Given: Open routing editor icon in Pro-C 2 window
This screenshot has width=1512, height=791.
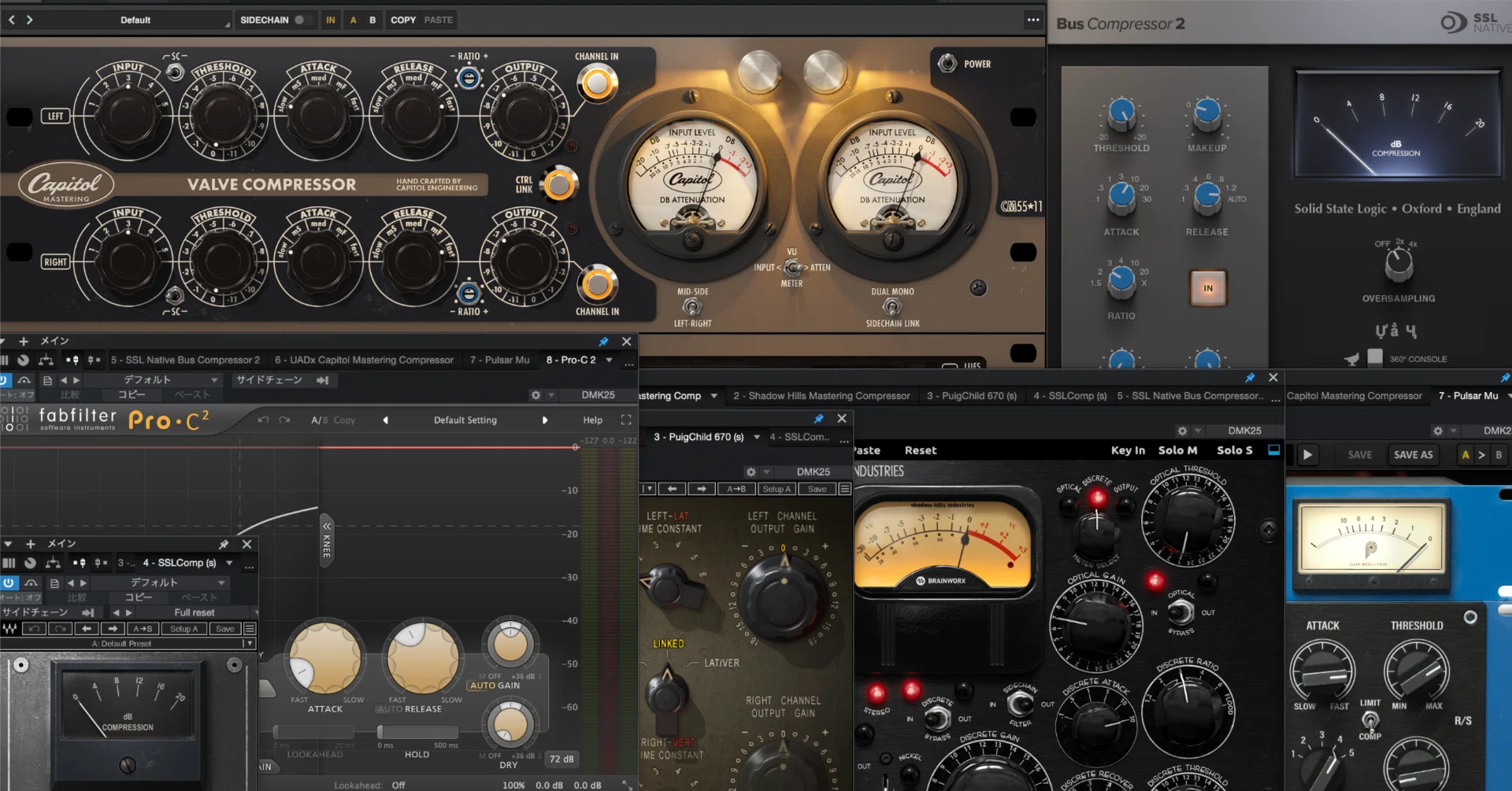Looking at the screenshot, I should (46, 360).
